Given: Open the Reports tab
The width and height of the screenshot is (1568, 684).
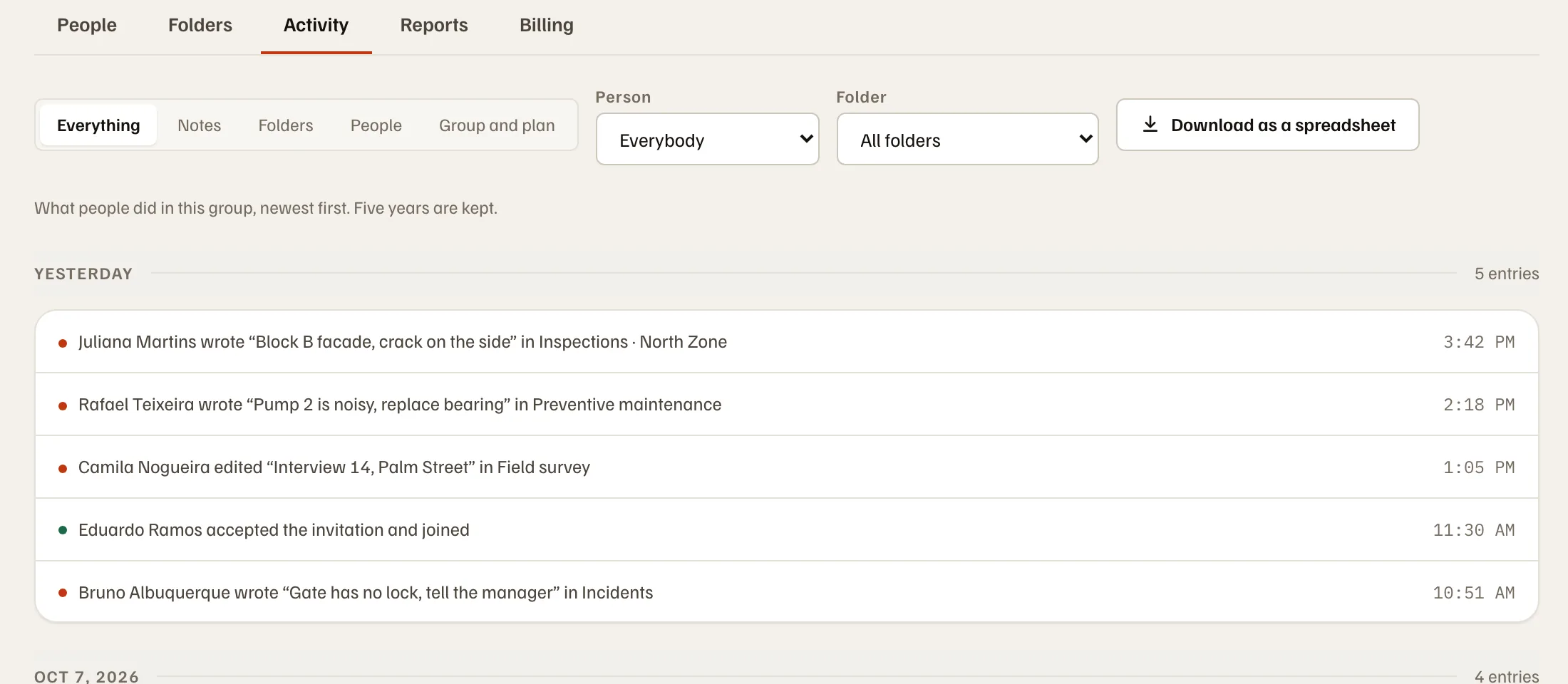Looking at the screenshot, I should [434, 26].
